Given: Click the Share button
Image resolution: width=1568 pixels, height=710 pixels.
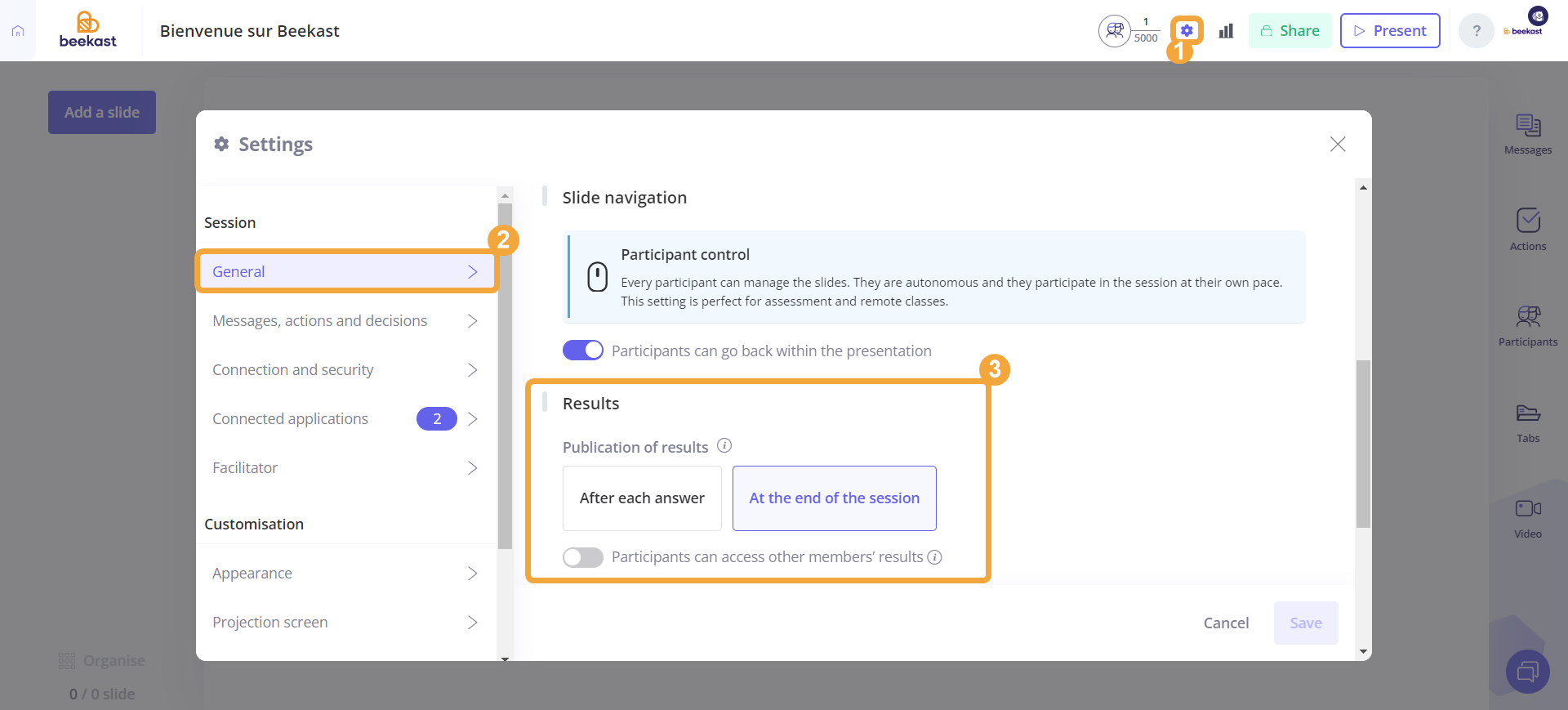Looking at the screenshot, I should tap(1290, 31).
